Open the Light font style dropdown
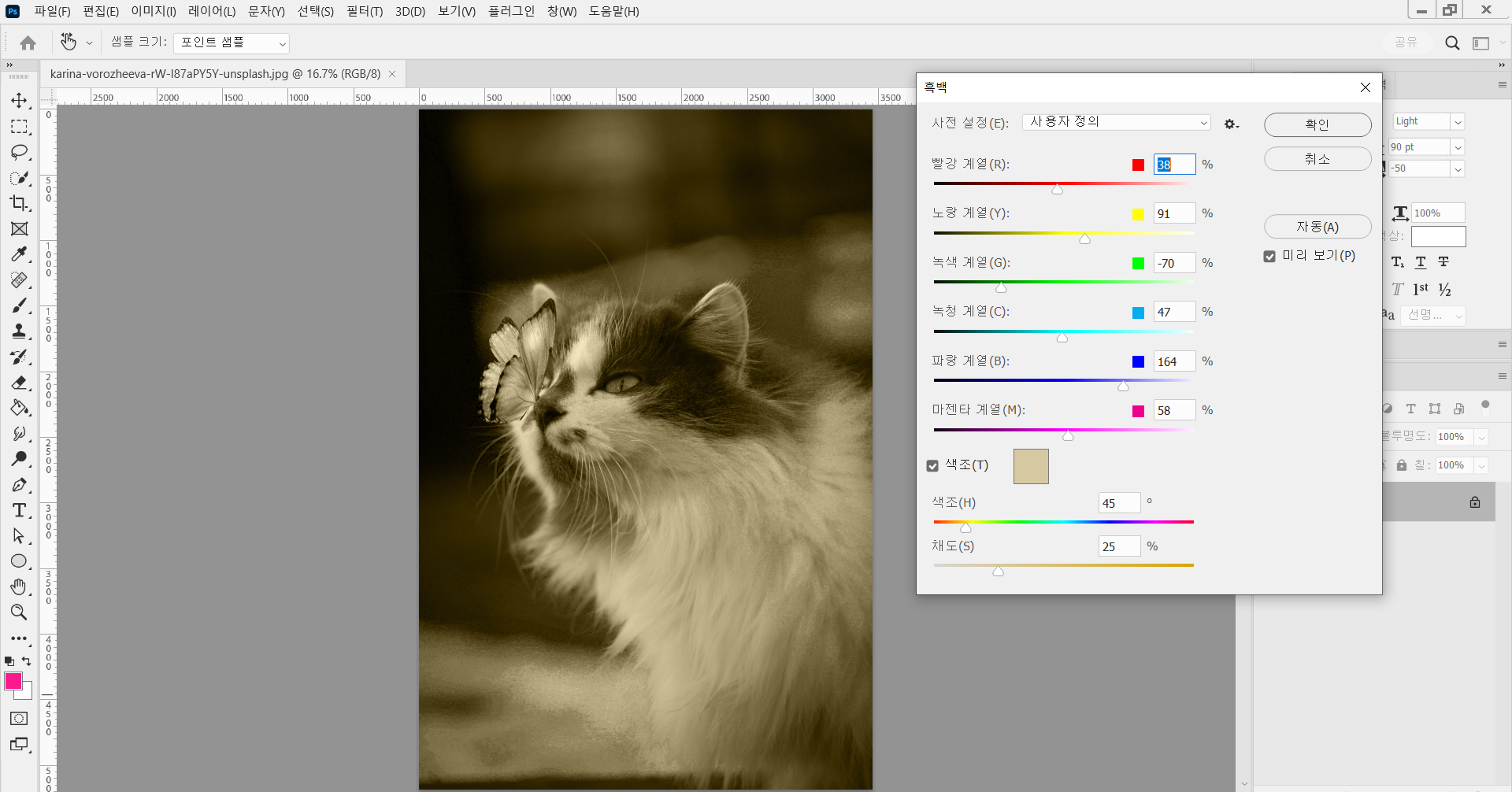The width and height of the screenshot is (1512, 792). (1458, 122)
